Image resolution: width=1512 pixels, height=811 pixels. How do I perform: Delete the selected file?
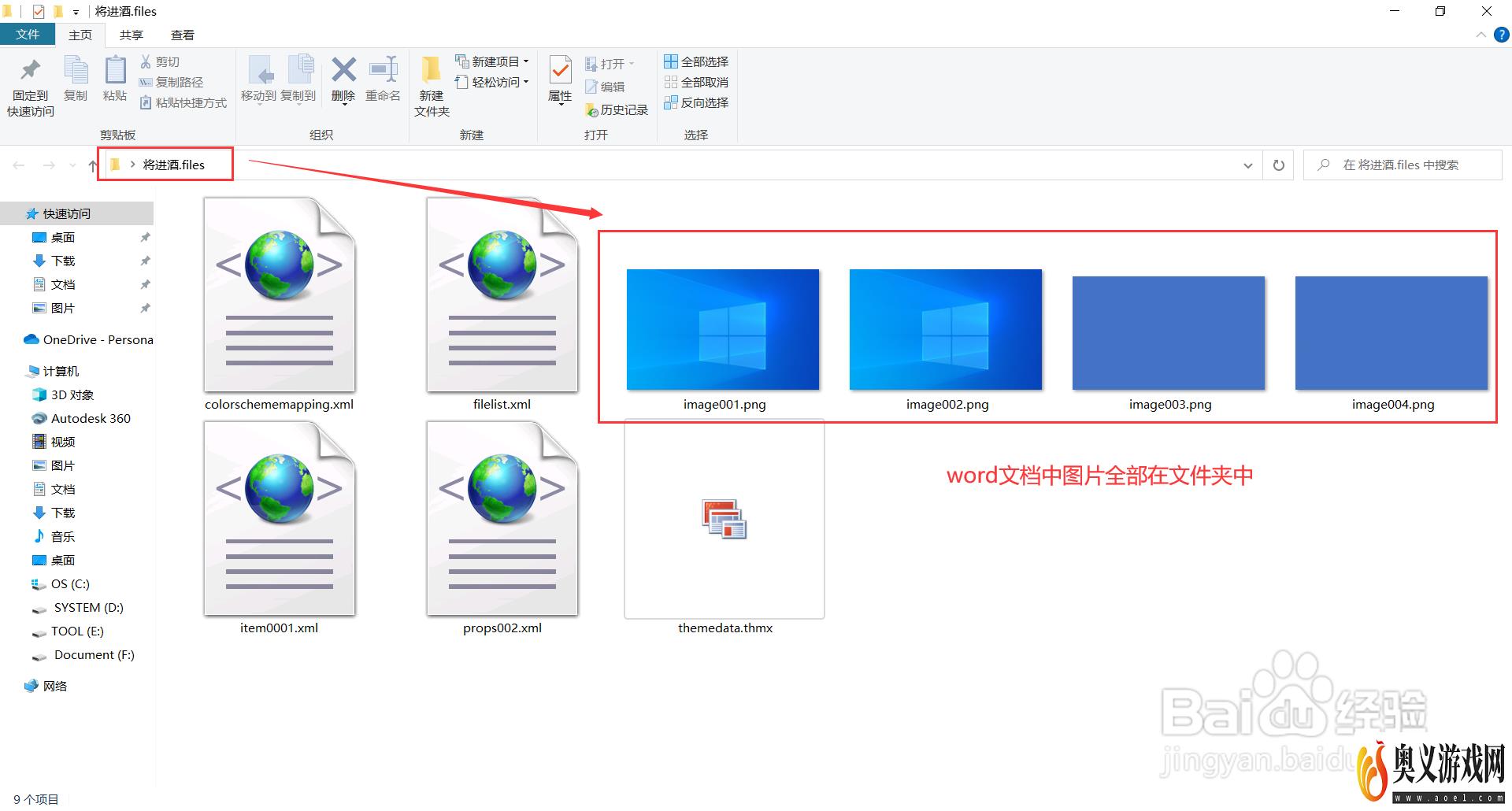[x=343, y=79]
